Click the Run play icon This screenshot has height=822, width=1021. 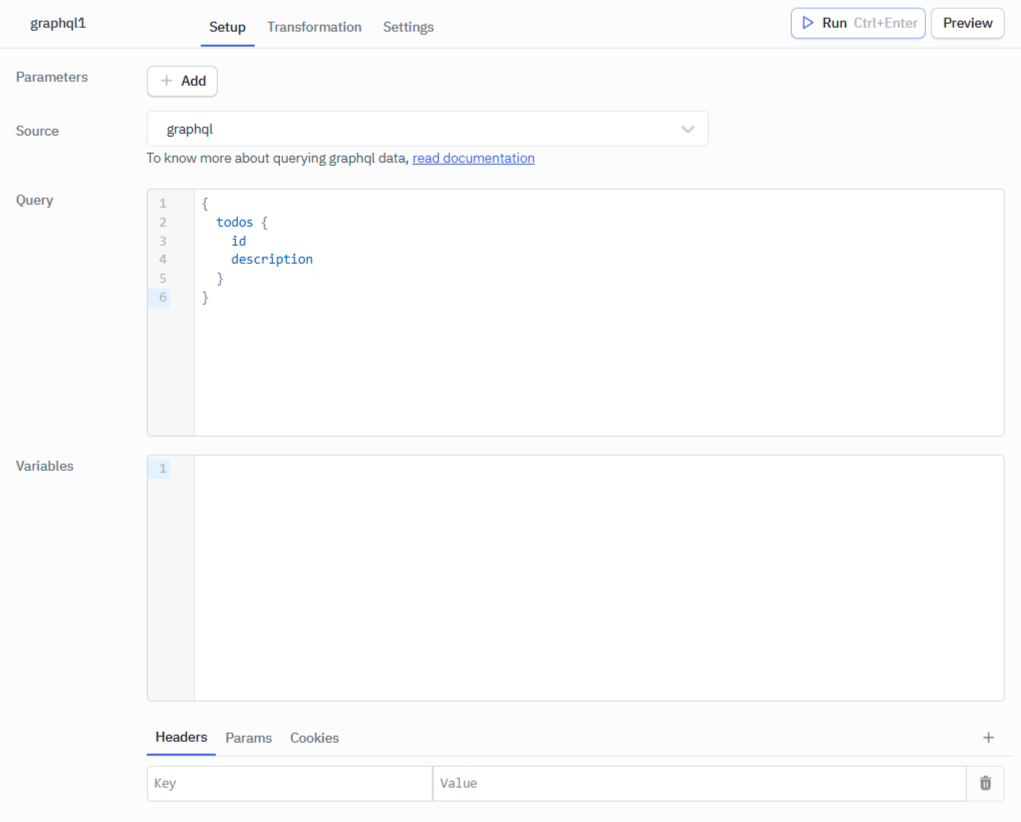click(x=810, y=23)
